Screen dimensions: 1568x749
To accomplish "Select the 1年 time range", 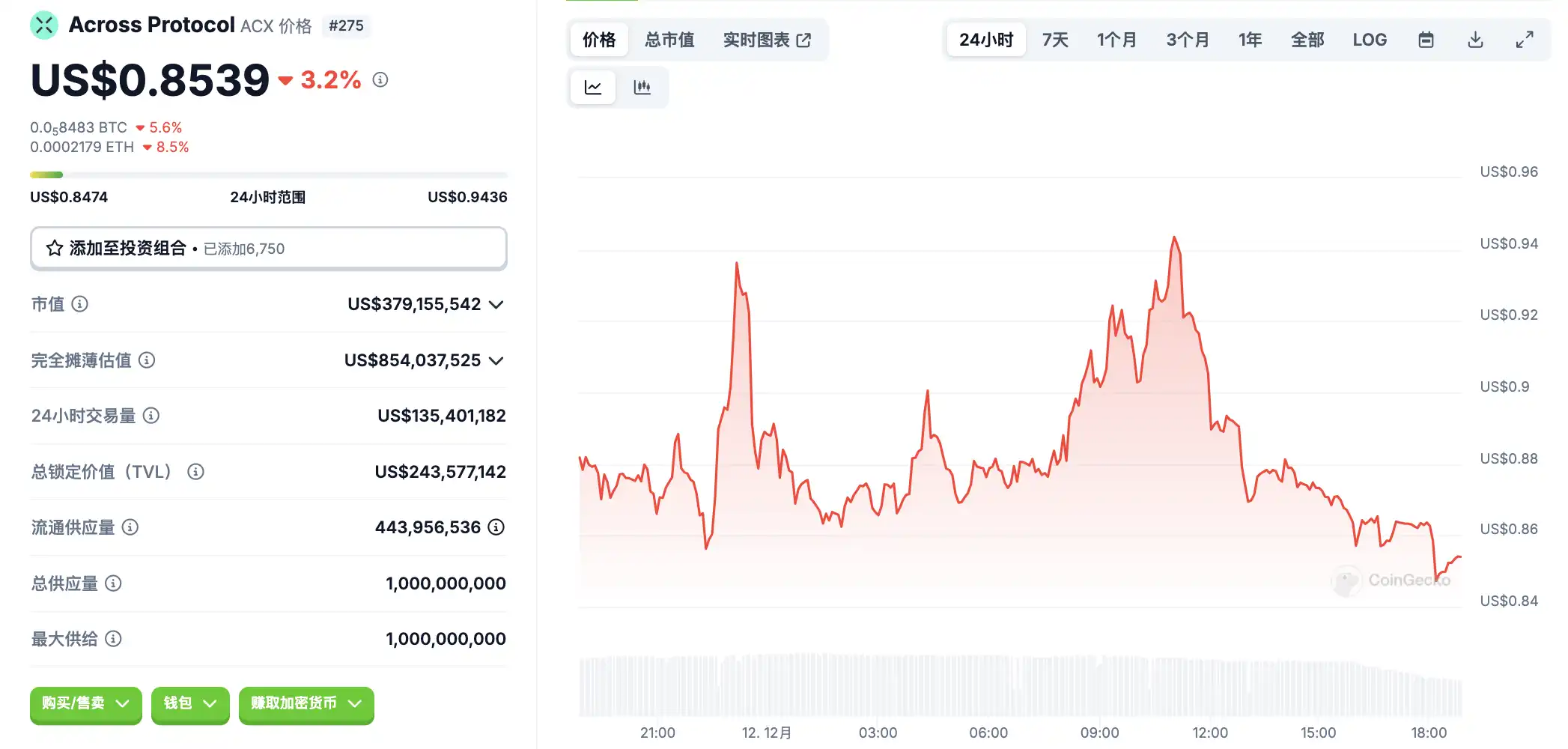I will pyautogui.click(x=1250, y=40).
